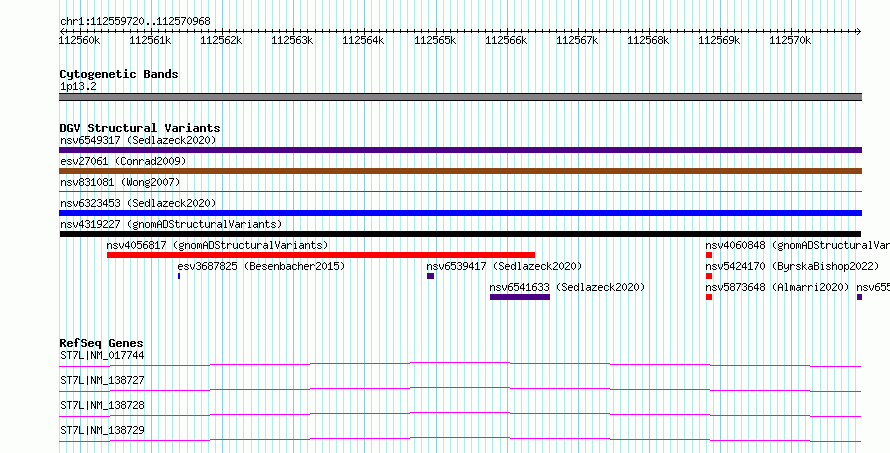Select the magenta ST7L|NM_138729 transcript line
This screenshot has height=453, width=890.
[460, 439]
